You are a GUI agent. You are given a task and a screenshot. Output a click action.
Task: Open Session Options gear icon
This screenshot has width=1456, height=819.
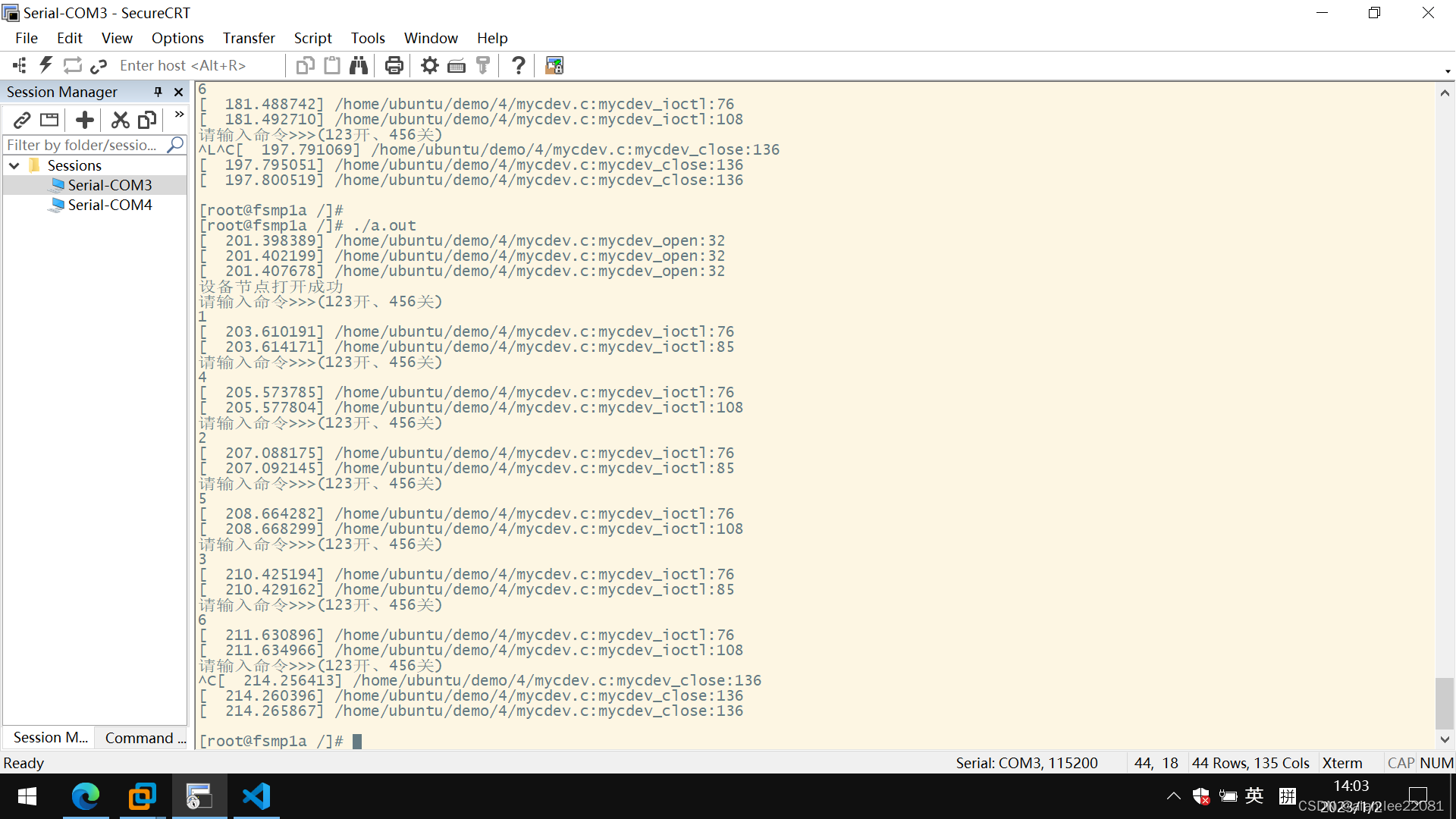430,65
